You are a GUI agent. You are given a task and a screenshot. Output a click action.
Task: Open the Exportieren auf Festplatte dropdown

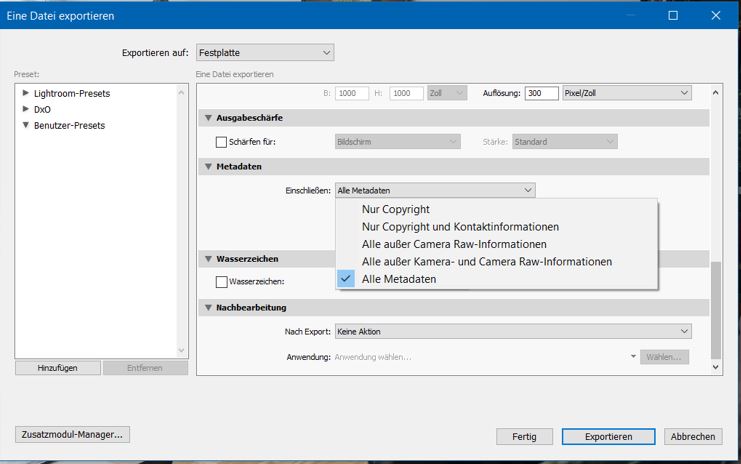click(258, 52)
